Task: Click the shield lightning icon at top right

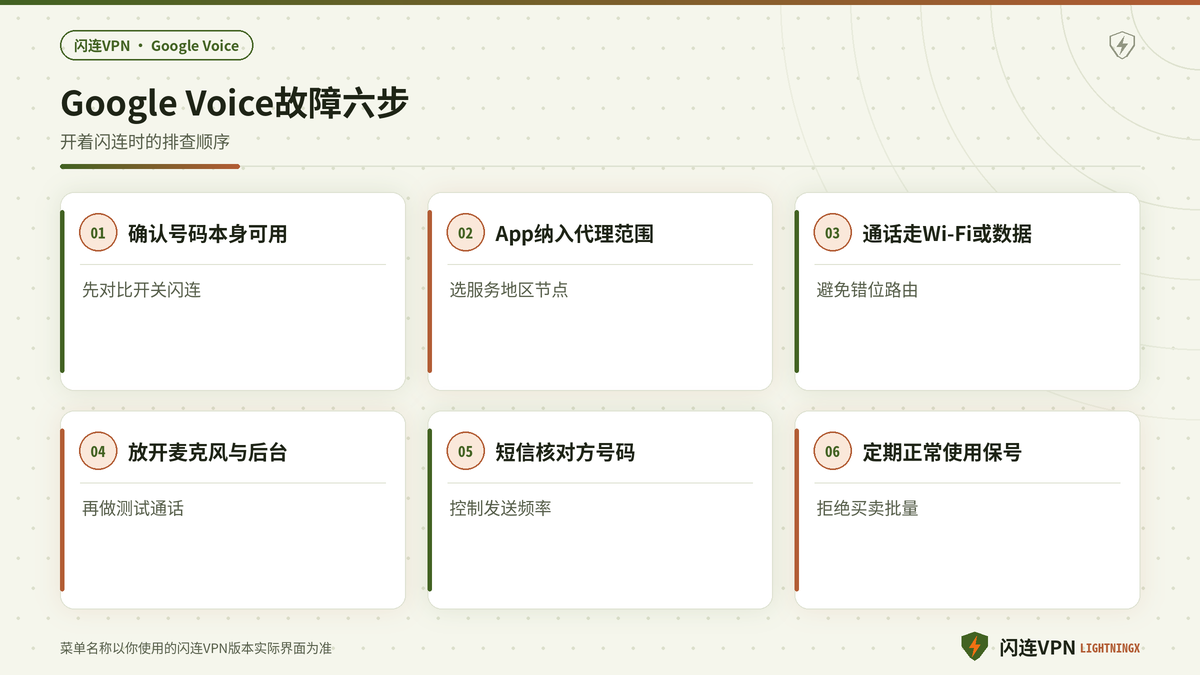Action: click(x=1122, y=45)
